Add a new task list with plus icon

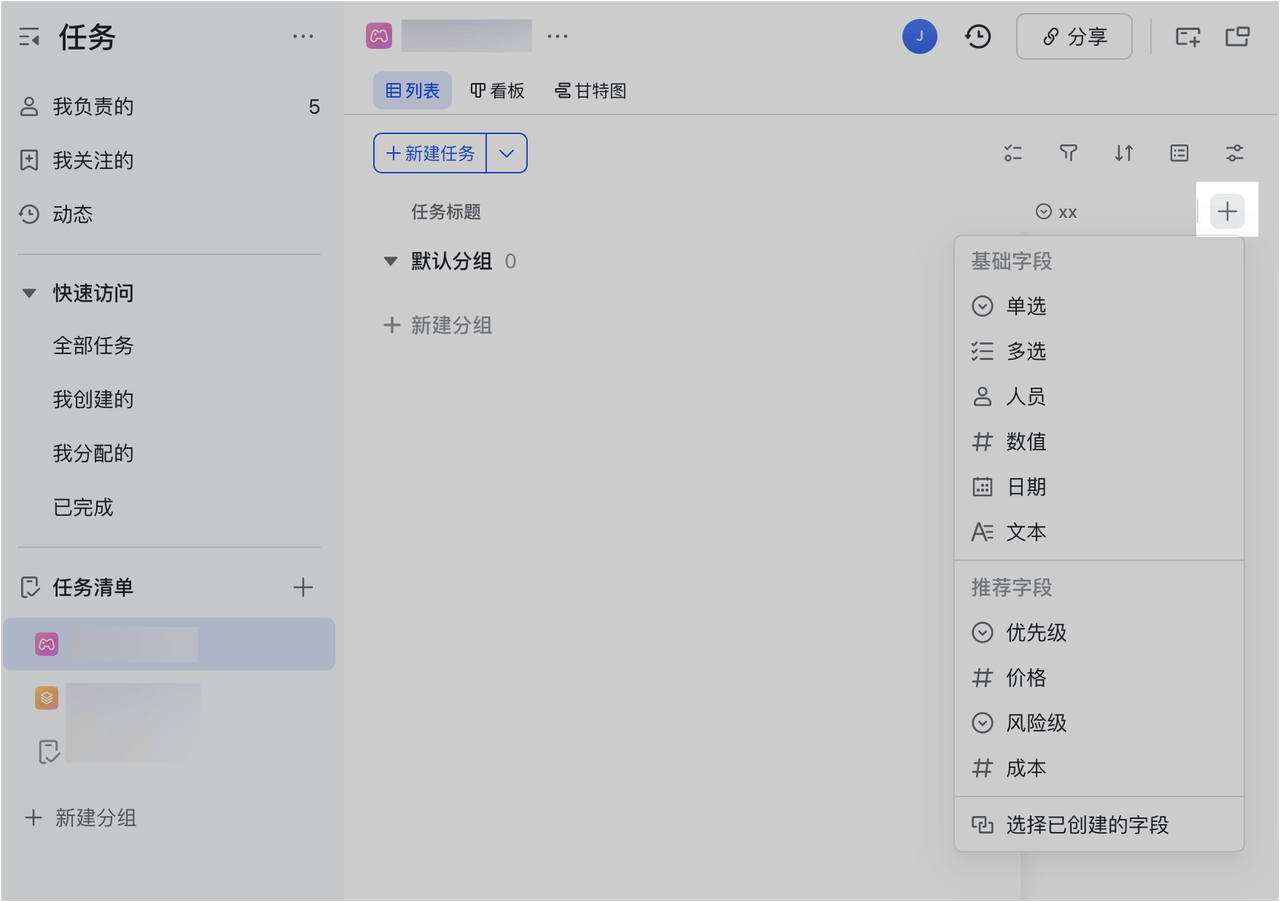pos(303,587)
